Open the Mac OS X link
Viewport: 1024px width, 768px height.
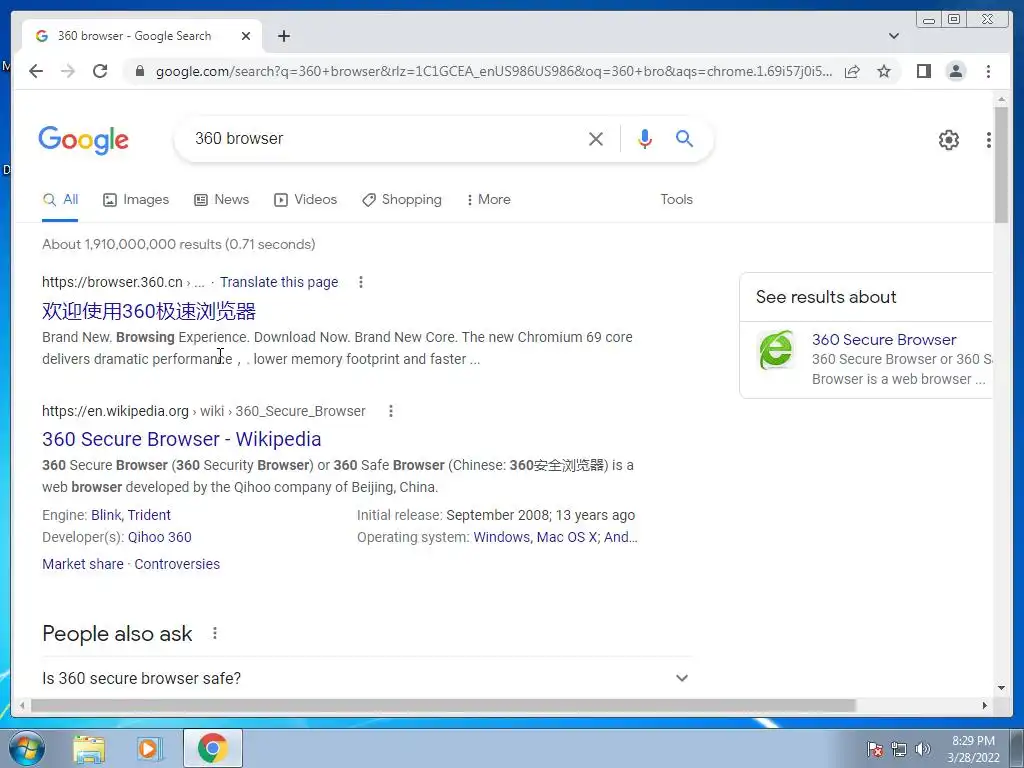[x=567, y=537]
